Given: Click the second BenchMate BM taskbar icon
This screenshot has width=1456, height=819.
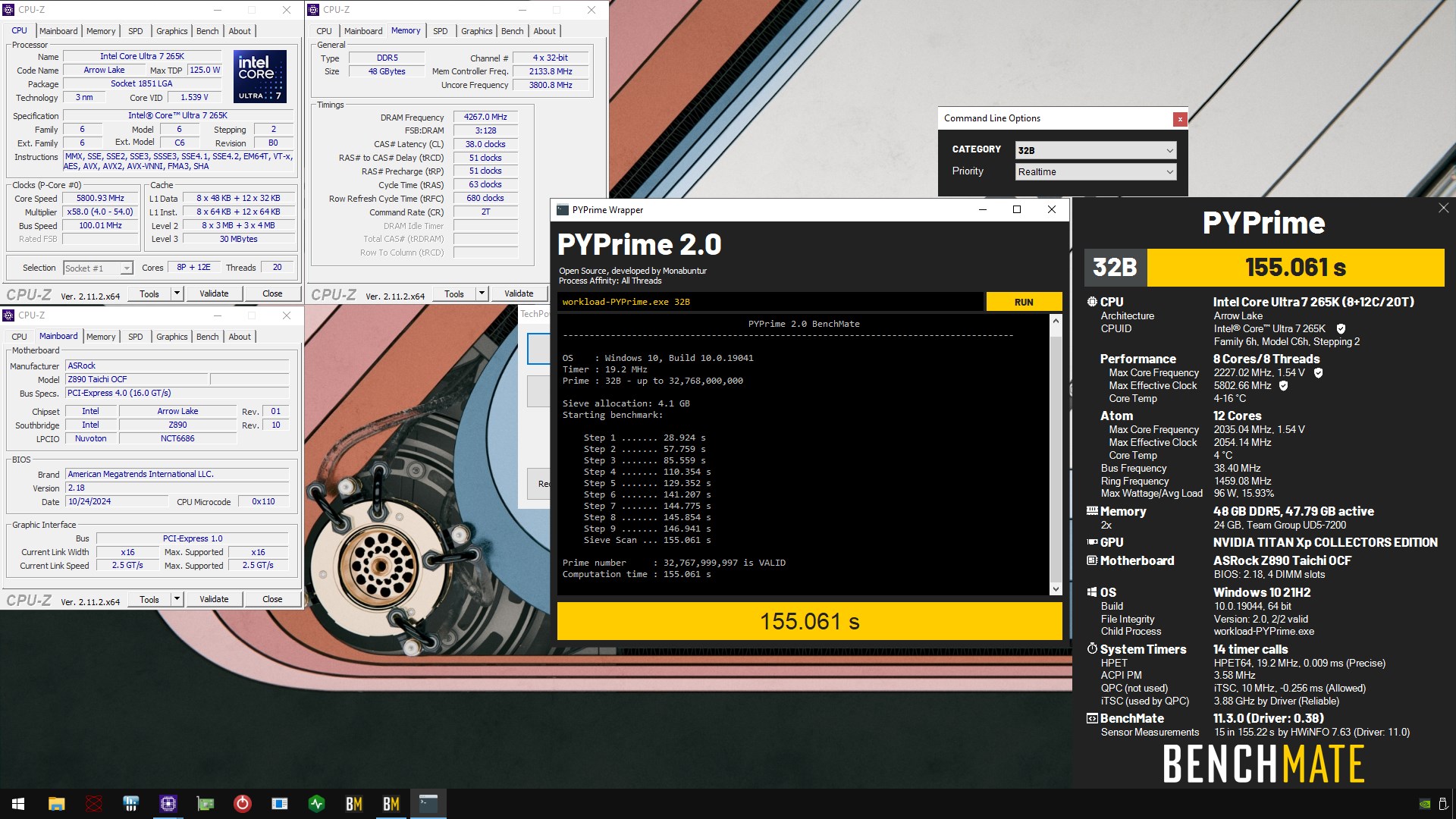Looking at the screenshot, I should (x=391, y=803).
